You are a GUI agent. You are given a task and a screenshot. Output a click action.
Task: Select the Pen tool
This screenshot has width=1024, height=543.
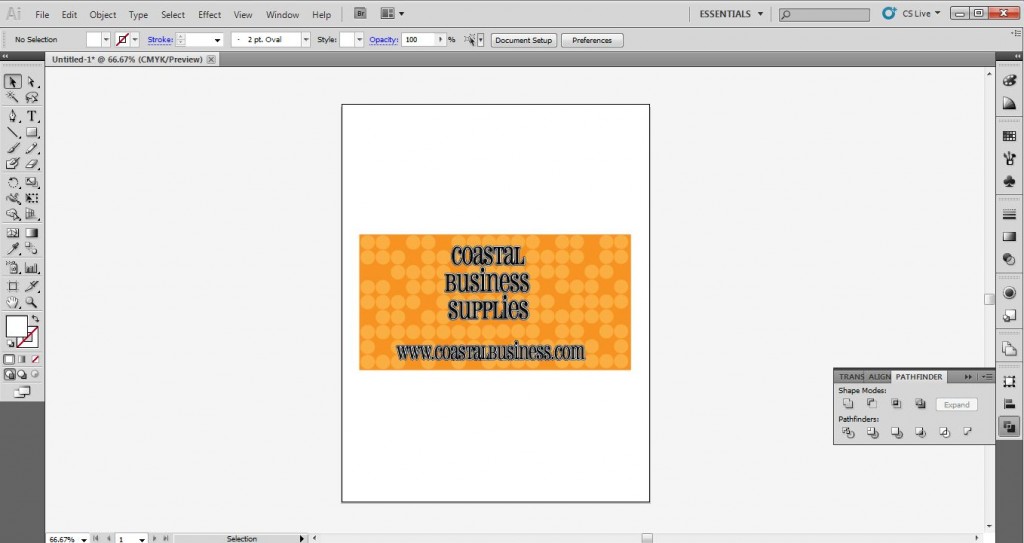tap(12, 116)
